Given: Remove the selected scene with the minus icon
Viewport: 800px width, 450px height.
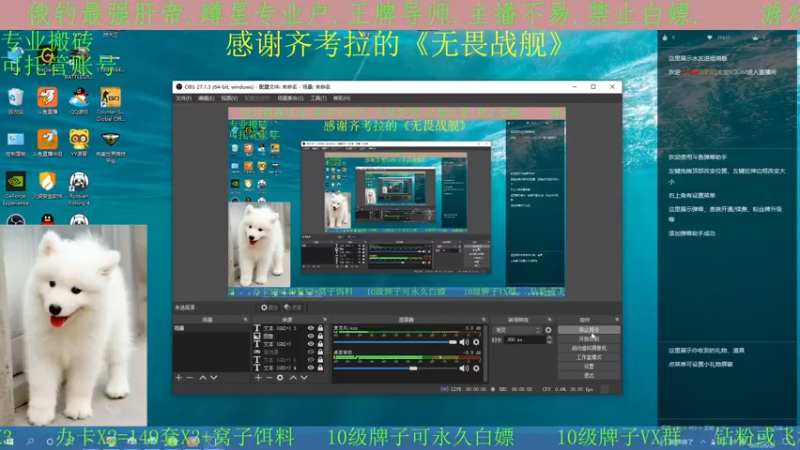Looking at the screenshot, I should pyautogui.click(x=189, y=378).
